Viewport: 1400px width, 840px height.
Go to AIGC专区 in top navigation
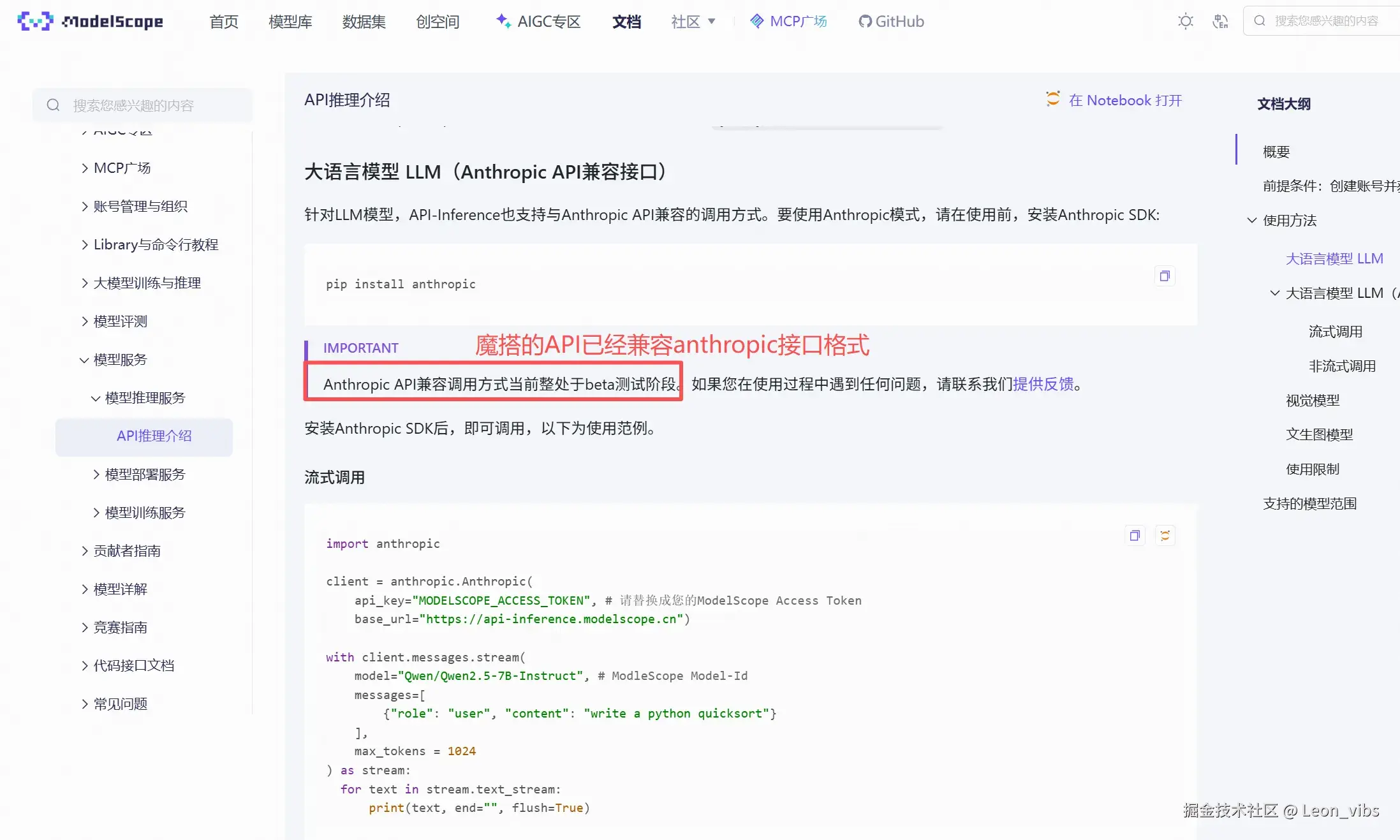coord(538,21)
